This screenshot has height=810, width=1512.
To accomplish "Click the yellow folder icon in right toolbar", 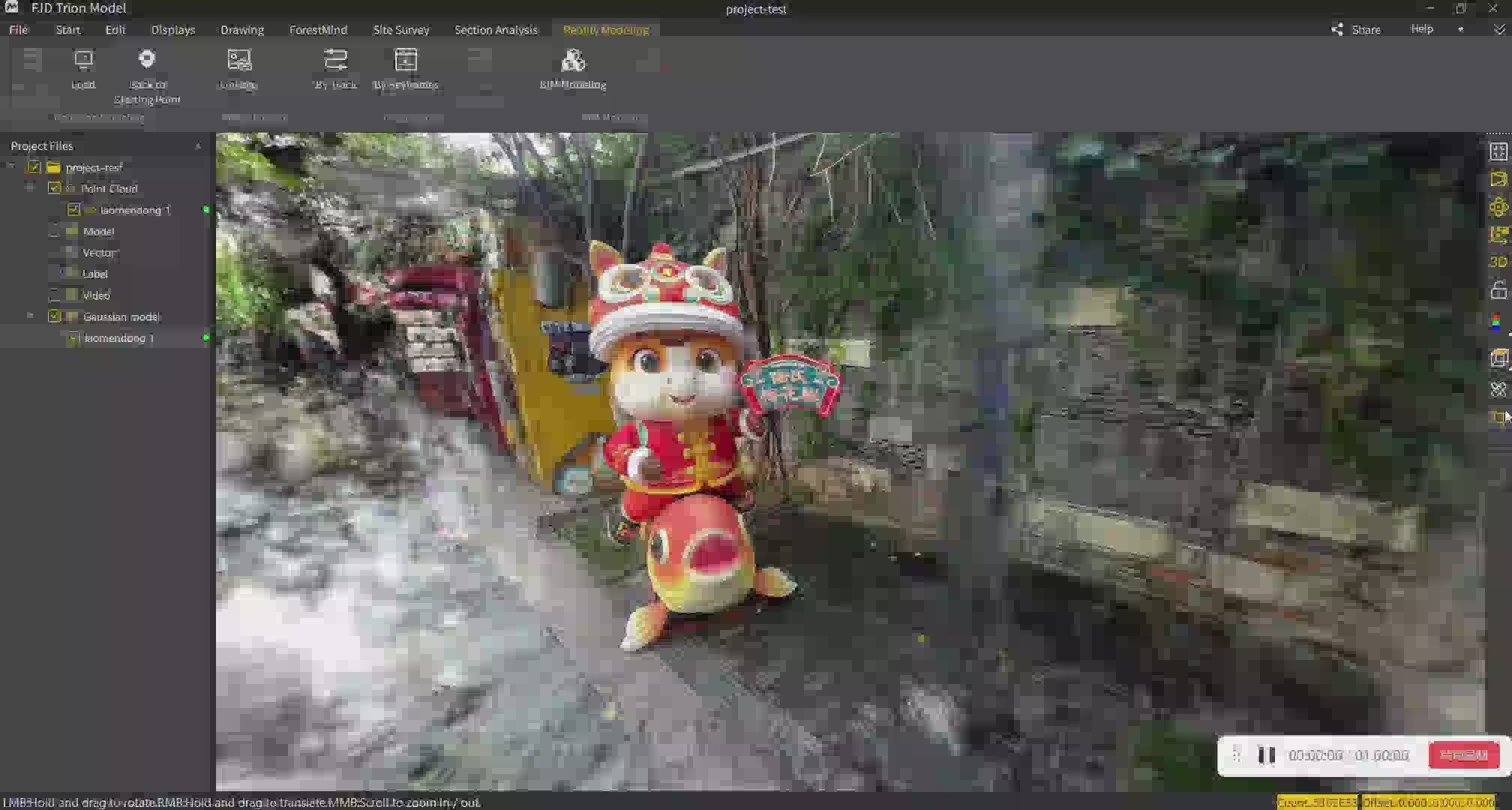I will [1498, 179].
